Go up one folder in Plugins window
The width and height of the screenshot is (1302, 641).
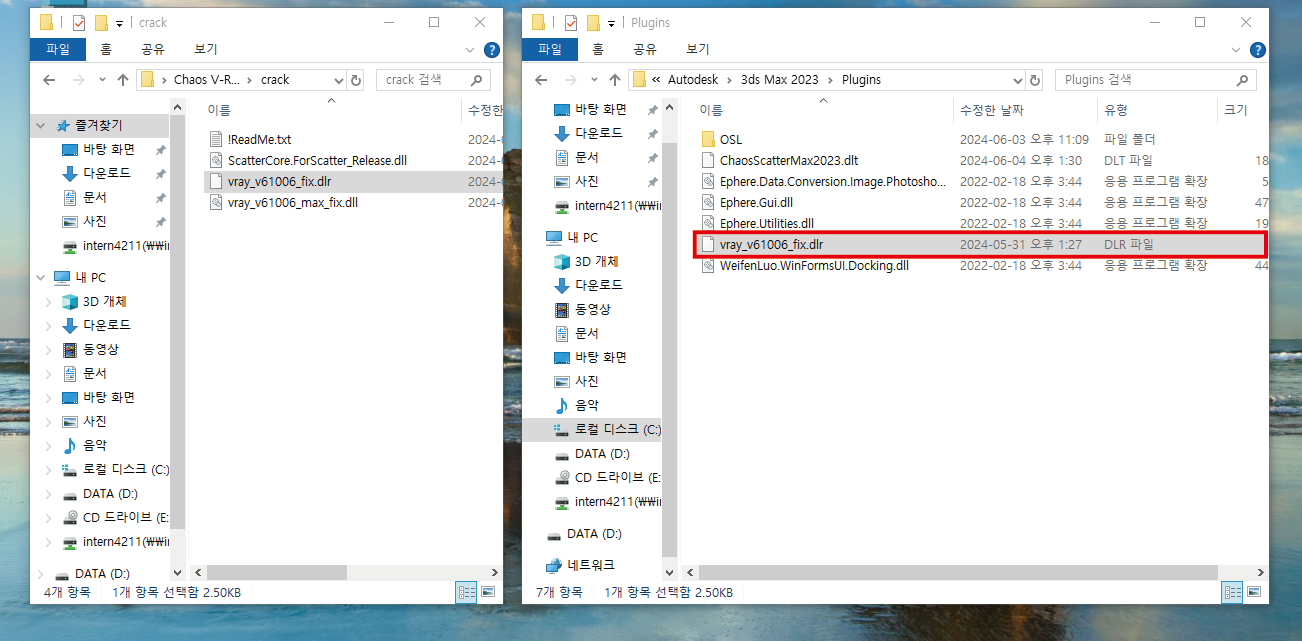(x=615, y=80)
